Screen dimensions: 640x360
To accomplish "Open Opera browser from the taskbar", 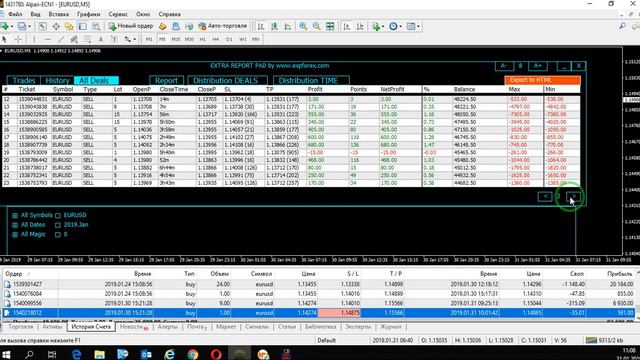I will point(216,354).
